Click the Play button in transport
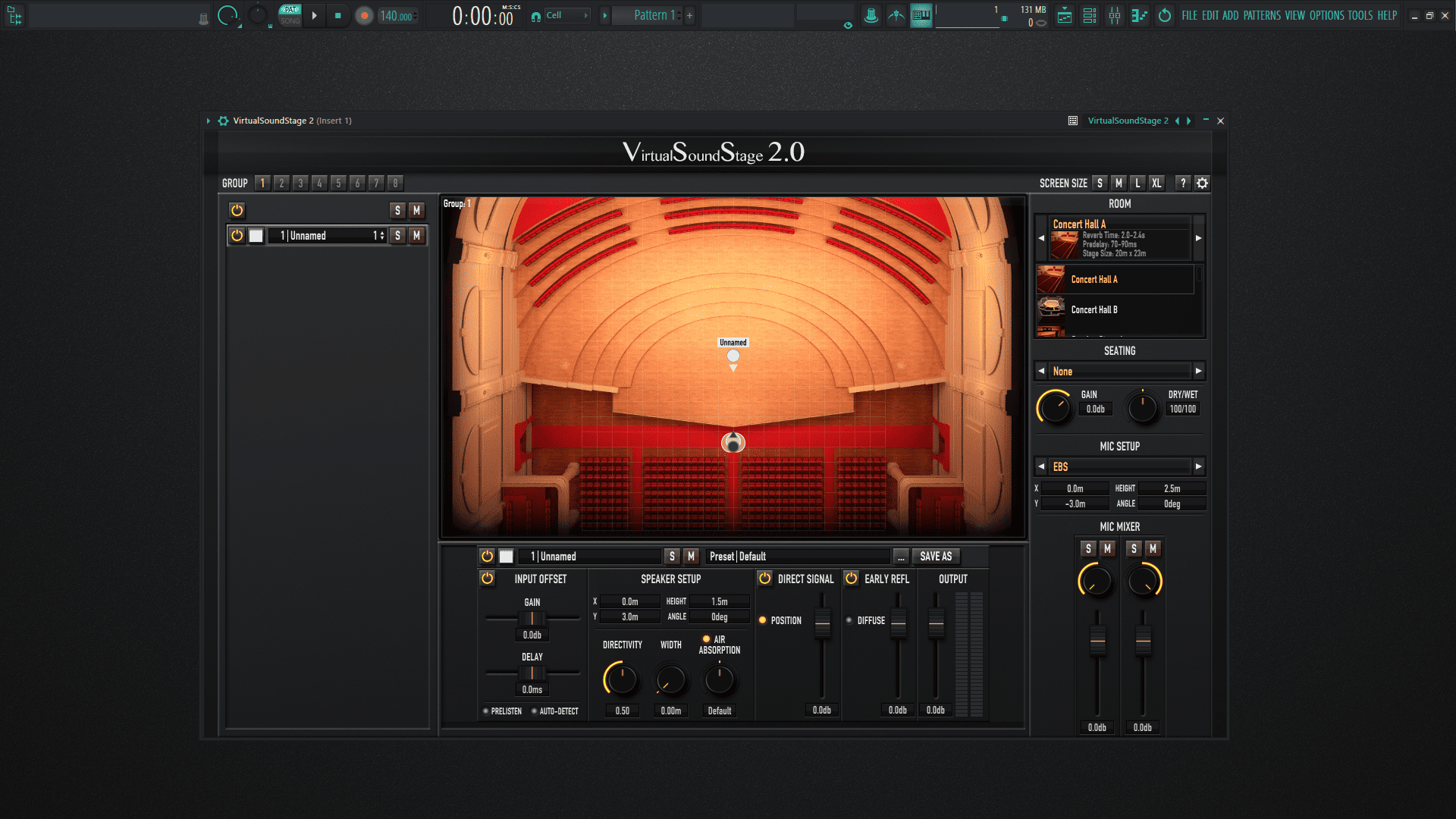This screenshot has height=819, width=1456. [314, 15]
